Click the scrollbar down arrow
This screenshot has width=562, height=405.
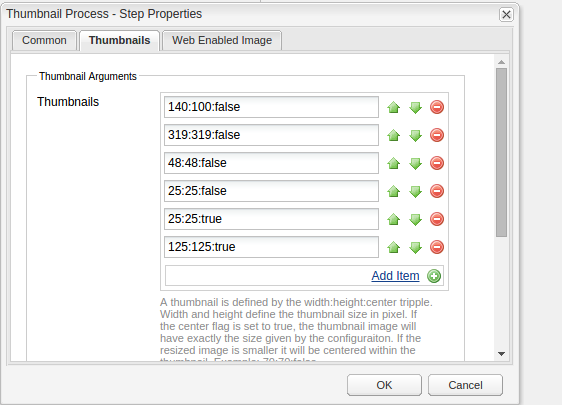point(501,354)
